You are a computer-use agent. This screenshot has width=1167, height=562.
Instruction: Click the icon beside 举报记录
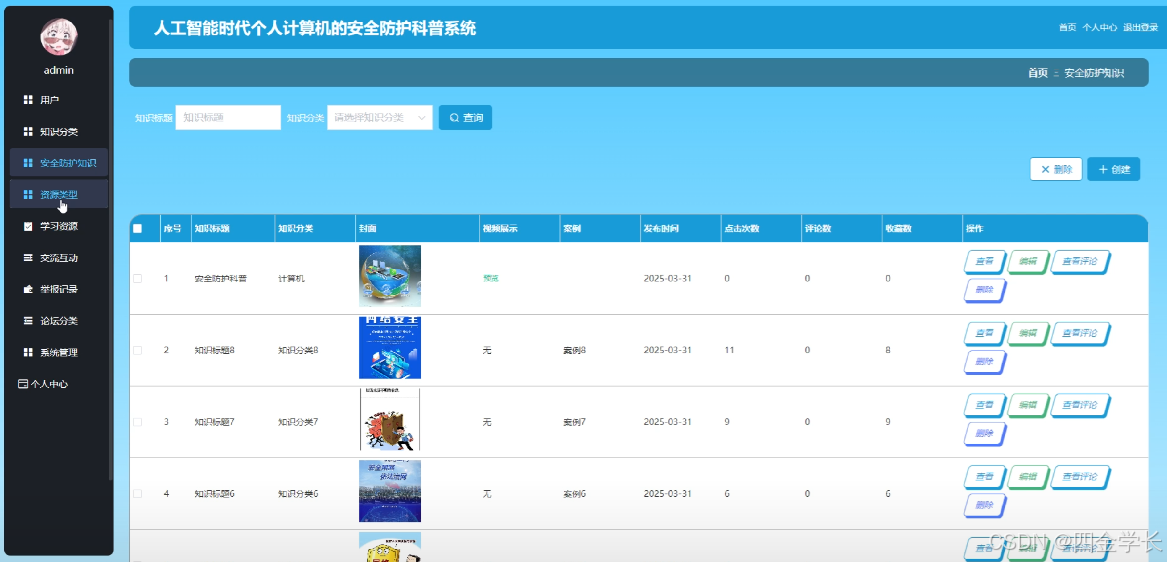pos(28,290)
